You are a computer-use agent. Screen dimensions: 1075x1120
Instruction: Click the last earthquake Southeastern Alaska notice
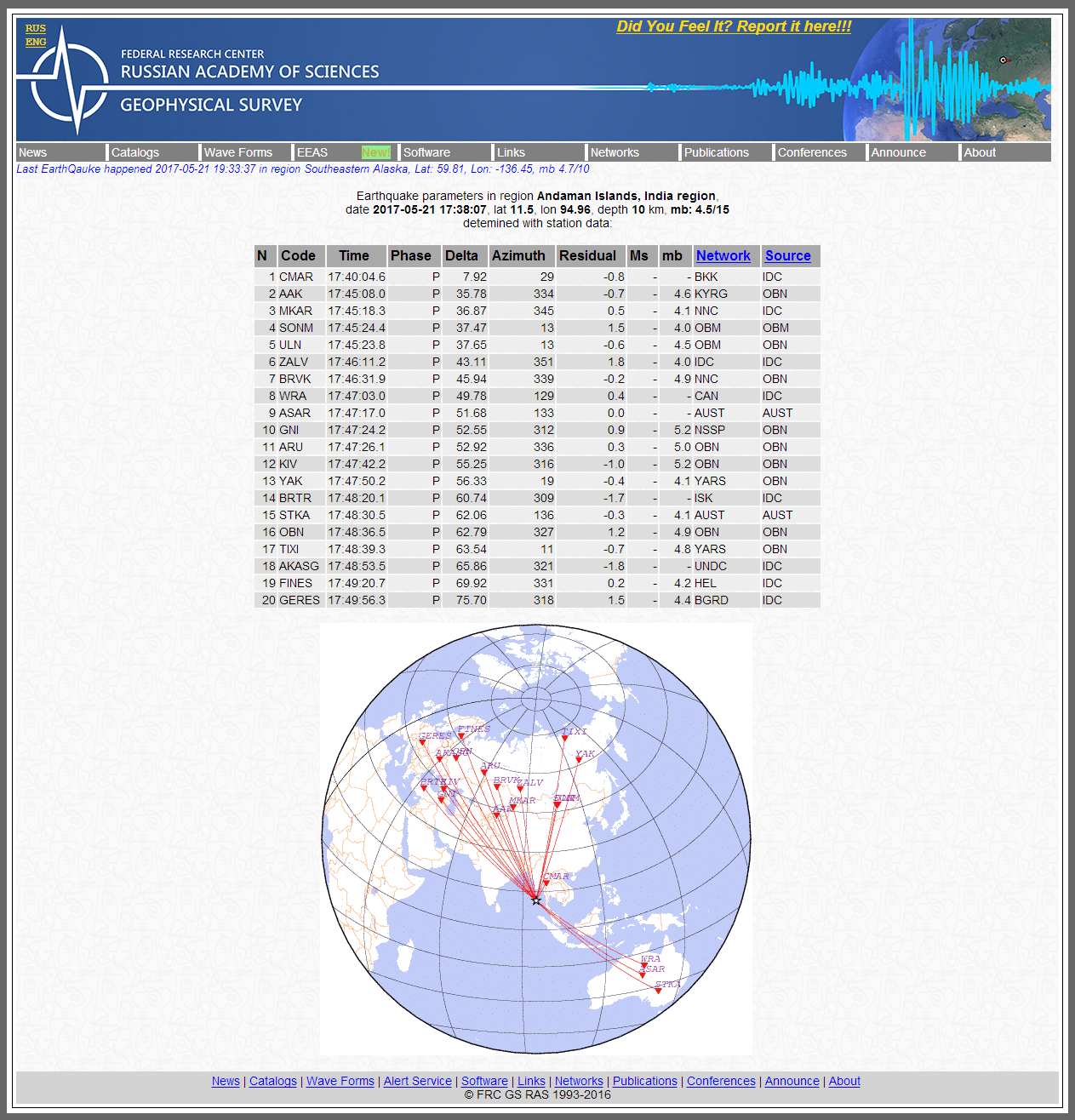303,169
